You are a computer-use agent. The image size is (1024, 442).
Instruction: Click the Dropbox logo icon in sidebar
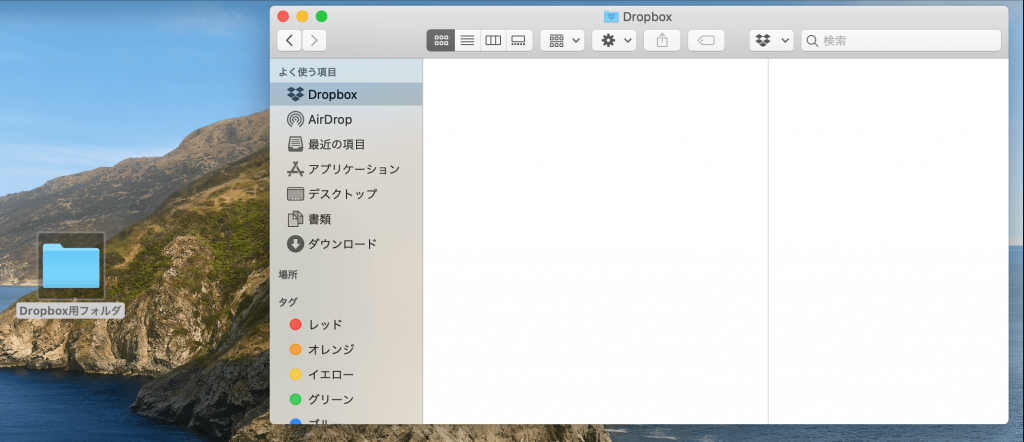click(295, 94)
